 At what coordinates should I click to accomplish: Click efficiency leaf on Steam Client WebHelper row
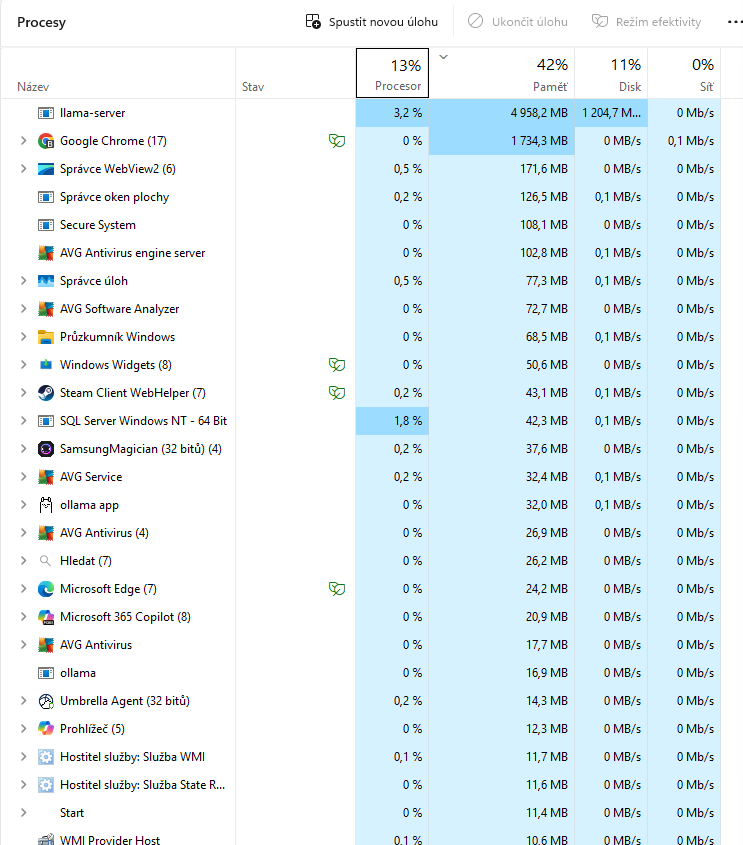337,393
